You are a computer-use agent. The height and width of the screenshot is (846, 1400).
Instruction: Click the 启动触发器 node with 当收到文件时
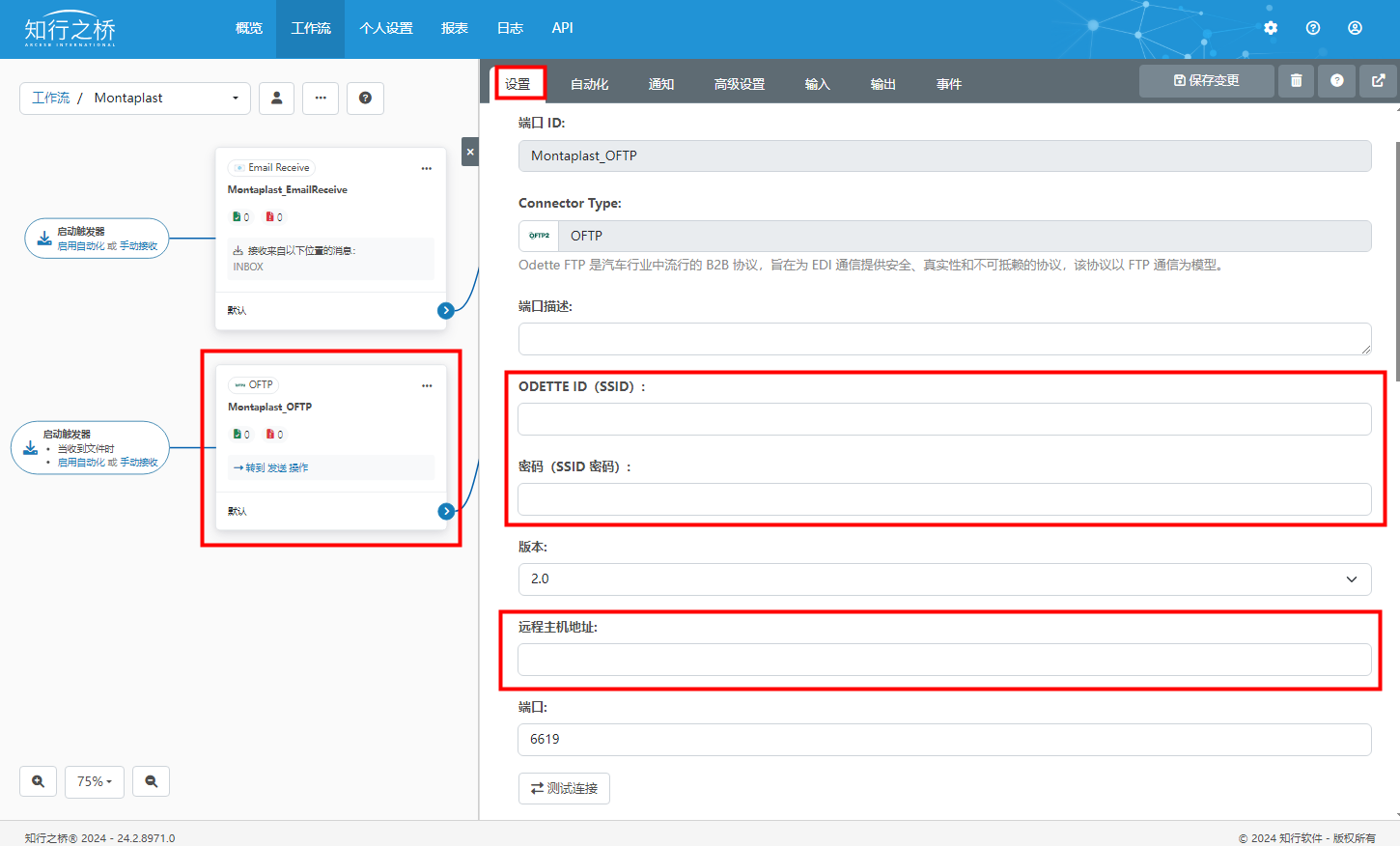pyautogui.click(x=91, y=448)
